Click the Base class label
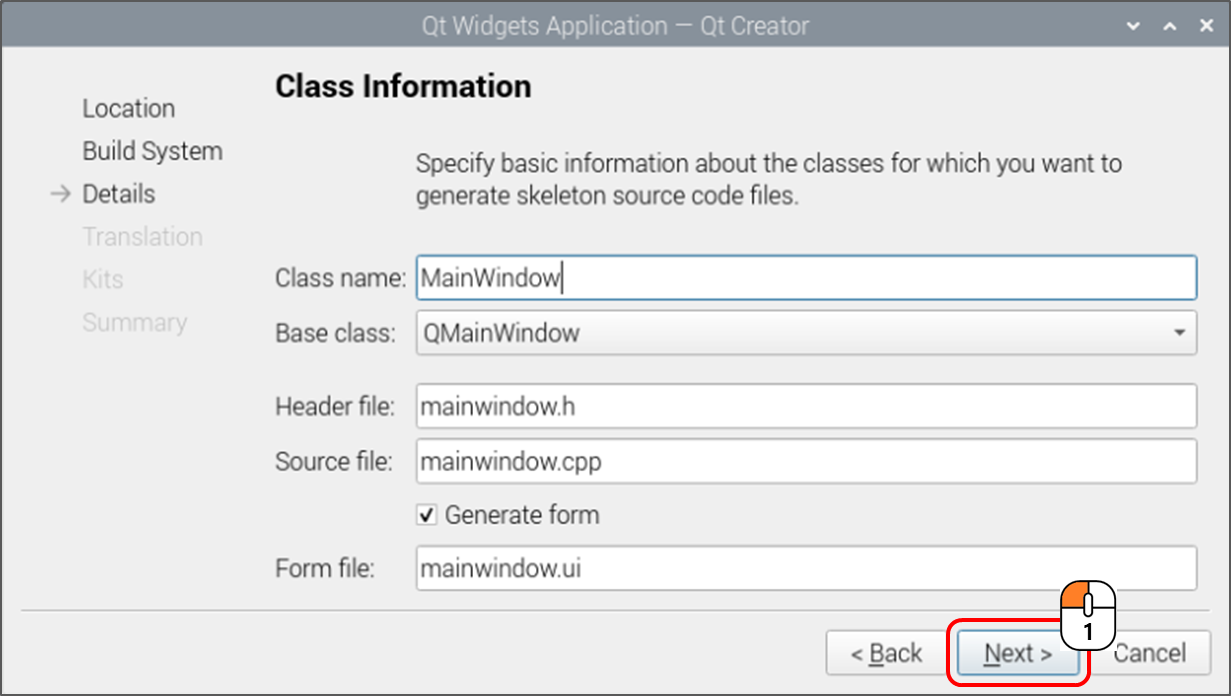 click(x=335, y=333)
